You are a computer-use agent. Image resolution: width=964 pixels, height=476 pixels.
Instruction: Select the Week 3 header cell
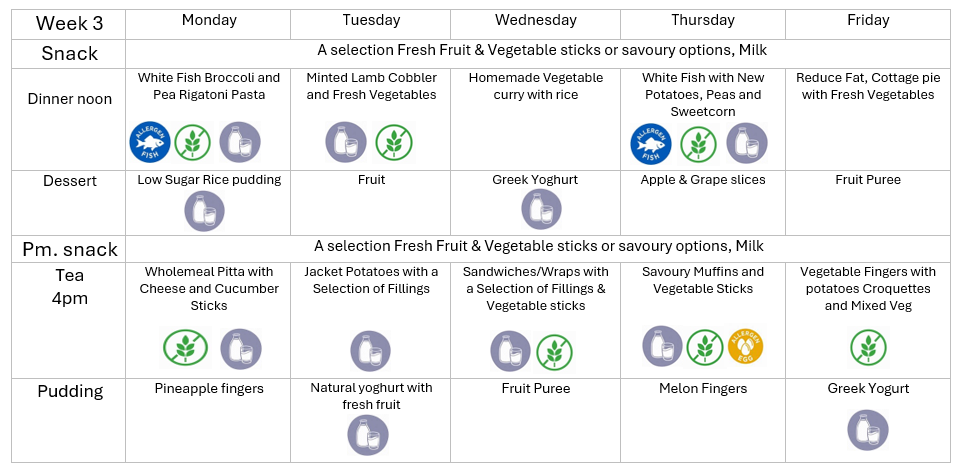(68, 22)
